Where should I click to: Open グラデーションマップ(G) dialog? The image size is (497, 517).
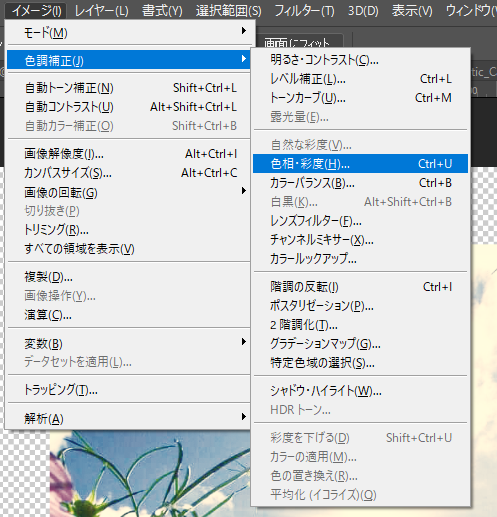click(x=360, y=344)
